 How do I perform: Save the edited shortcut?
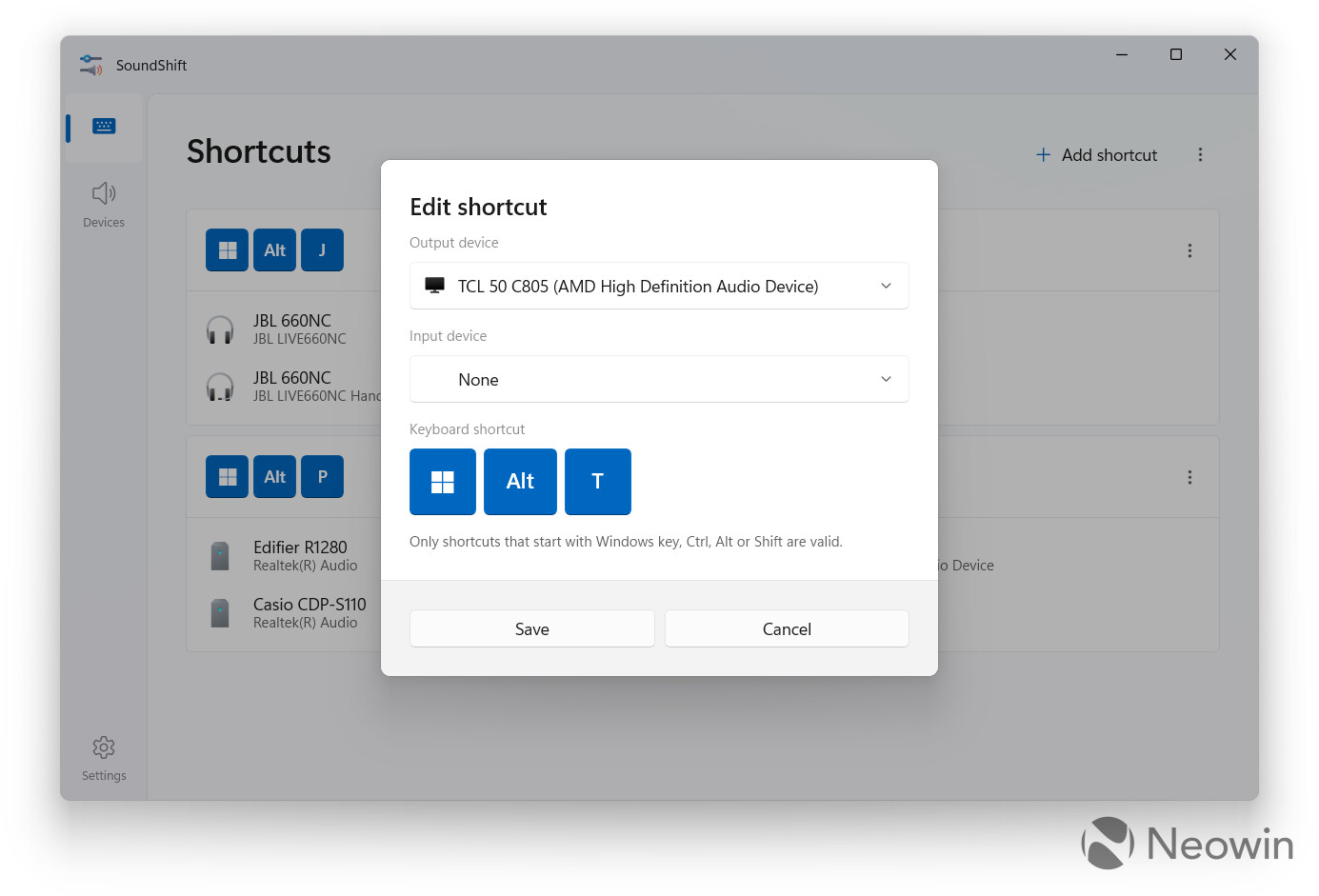click(532, 628)
